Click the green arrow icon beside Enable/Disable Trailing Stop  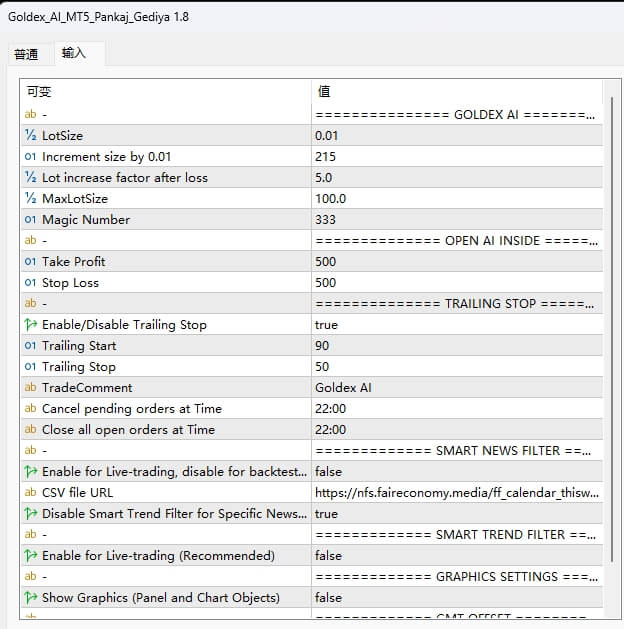[x=30, y=325]
